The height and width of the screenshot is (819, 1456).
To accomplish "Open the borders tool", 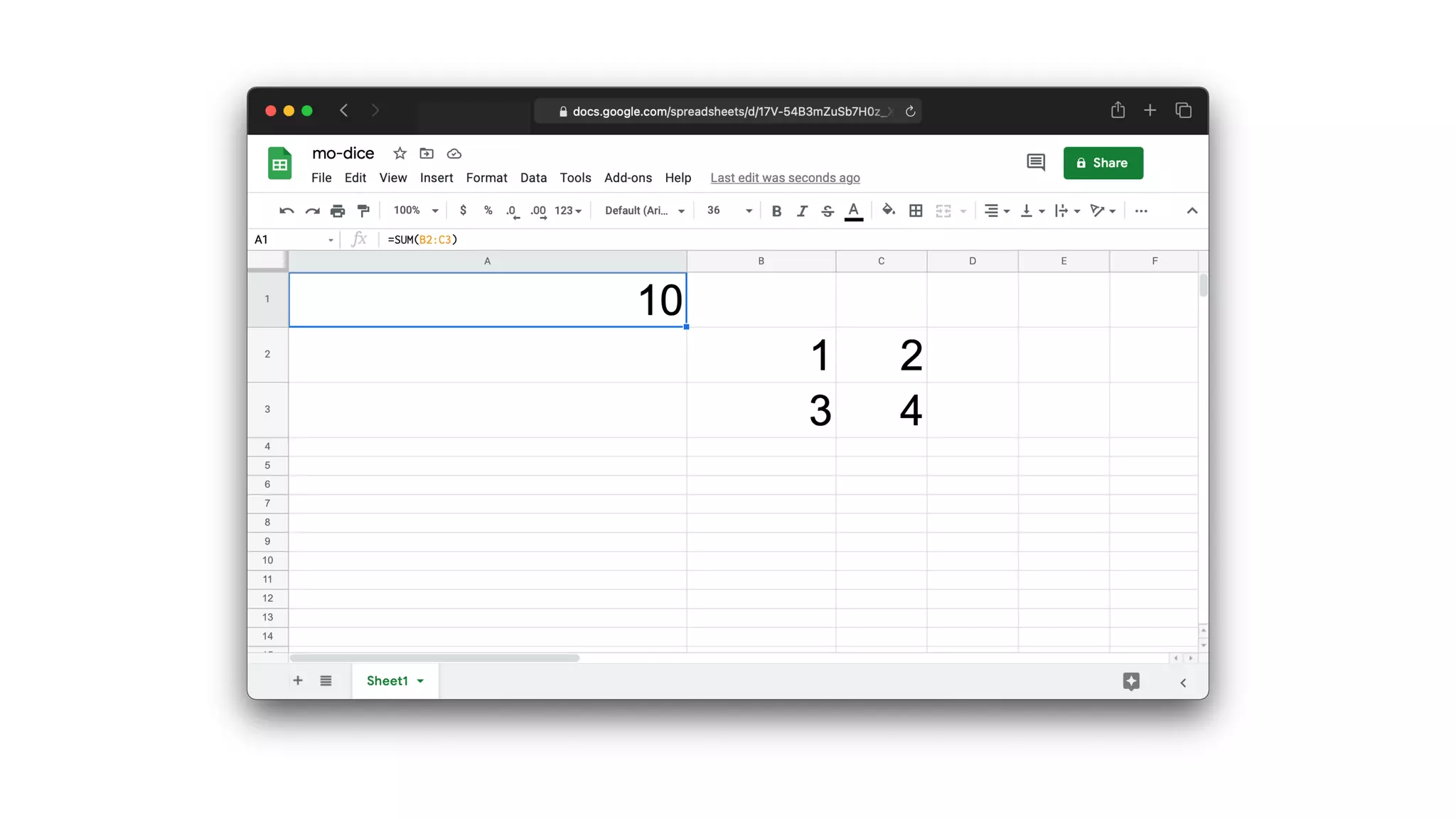I will point(916,210).
